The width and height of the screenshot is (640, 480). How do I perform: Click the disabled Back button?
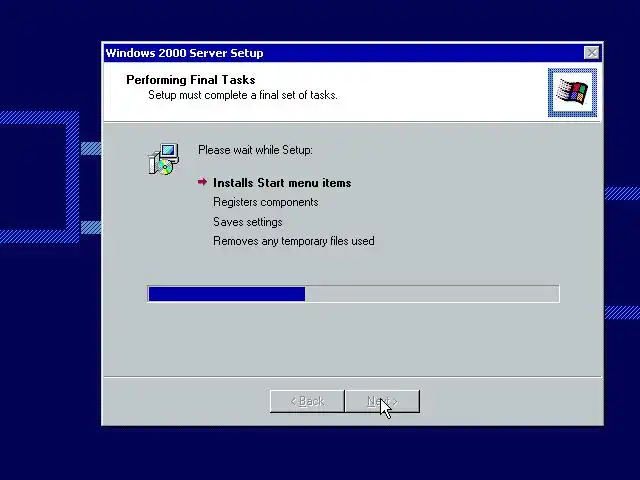[x=307, y=401]
